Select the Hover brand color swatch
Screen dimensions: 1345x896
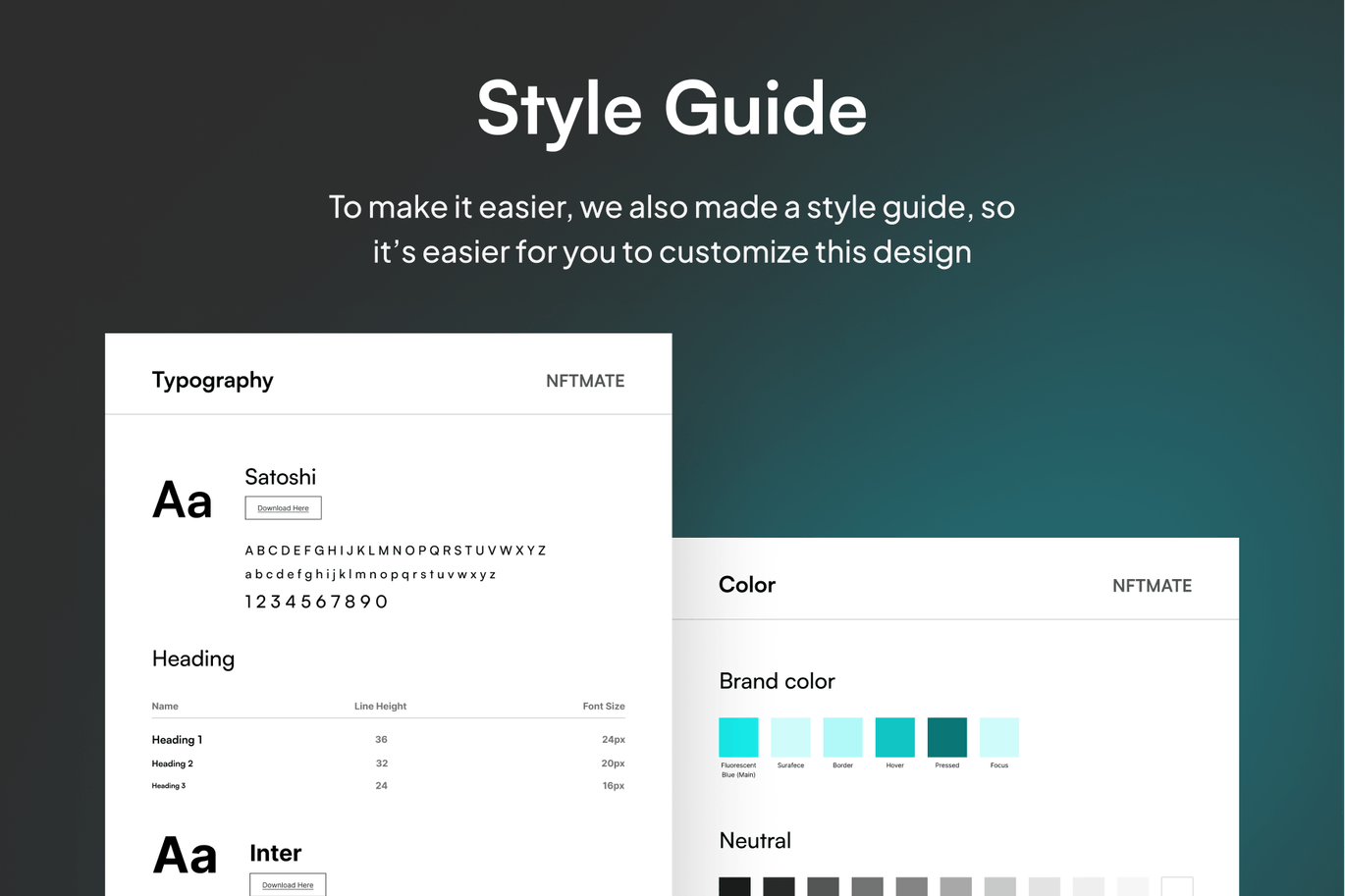click(x=894, y=737)
